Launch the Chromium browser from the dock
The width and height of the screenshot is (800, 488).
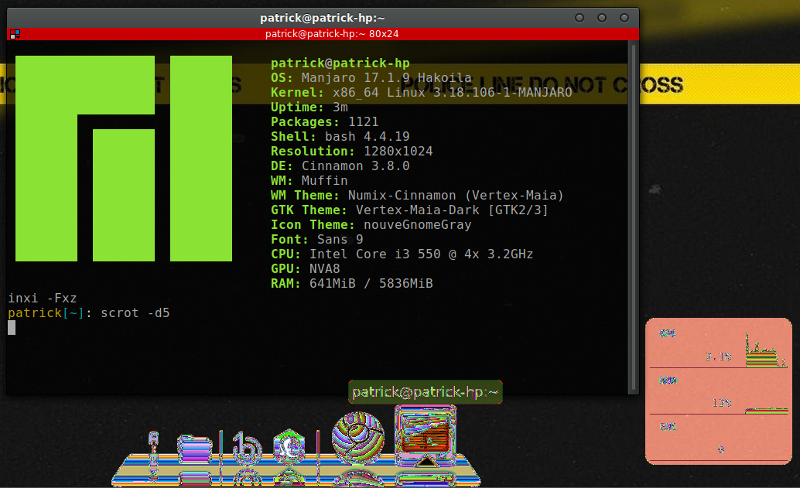click(x=358, y=437)
